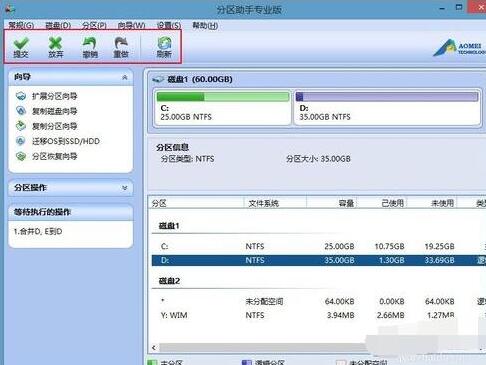Viewport: 486px width, 365px height.
Task: Click the purple D: usage bar
Action: [x=387, y=97]
